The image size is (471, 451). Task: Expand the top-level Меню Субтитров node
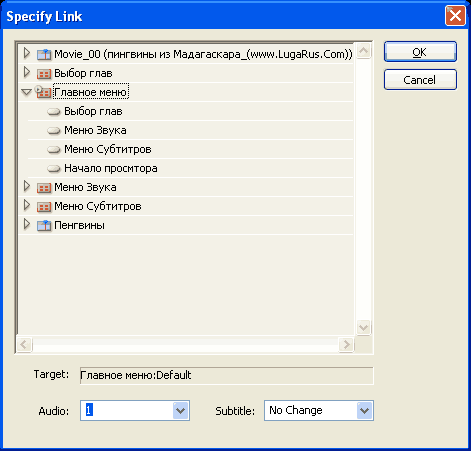[x=27, y=205]
